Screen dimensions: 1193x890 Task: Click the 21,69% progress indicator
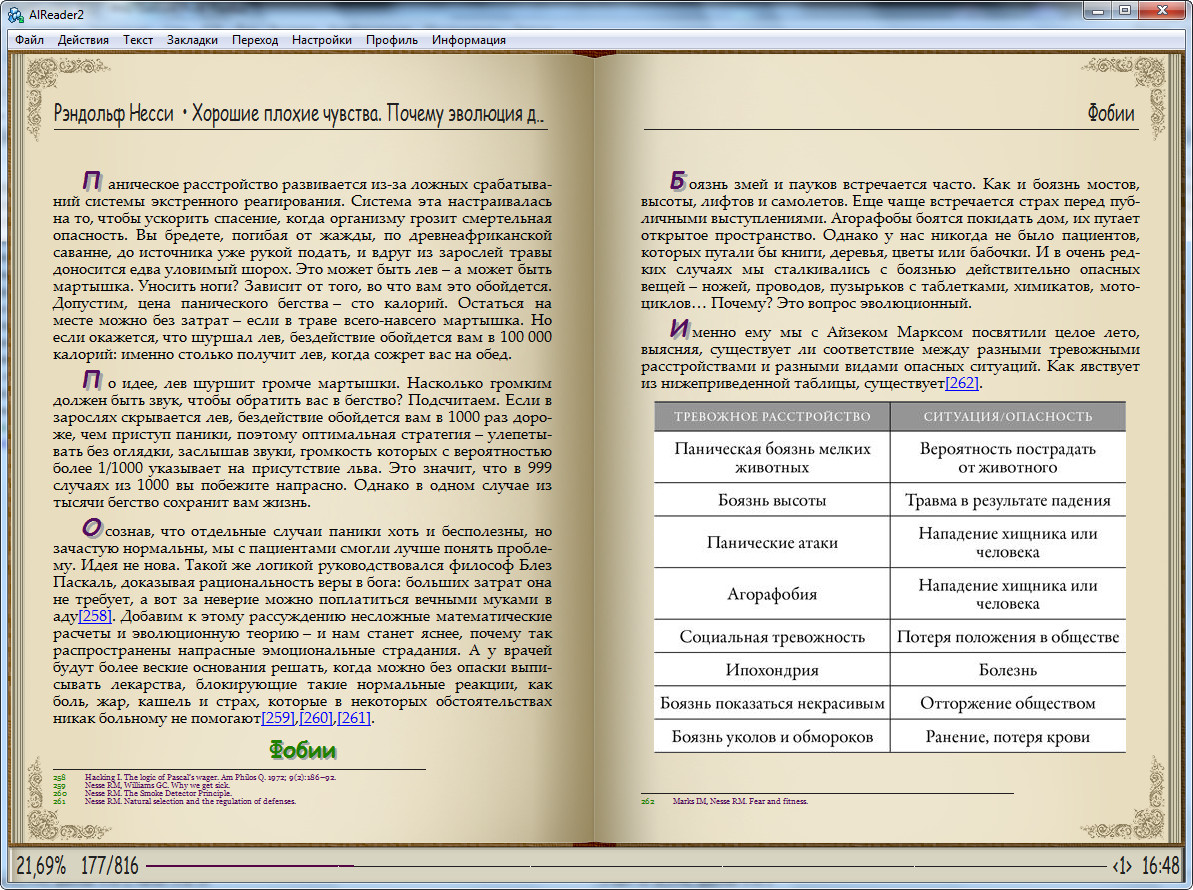[x=40, y=866]
